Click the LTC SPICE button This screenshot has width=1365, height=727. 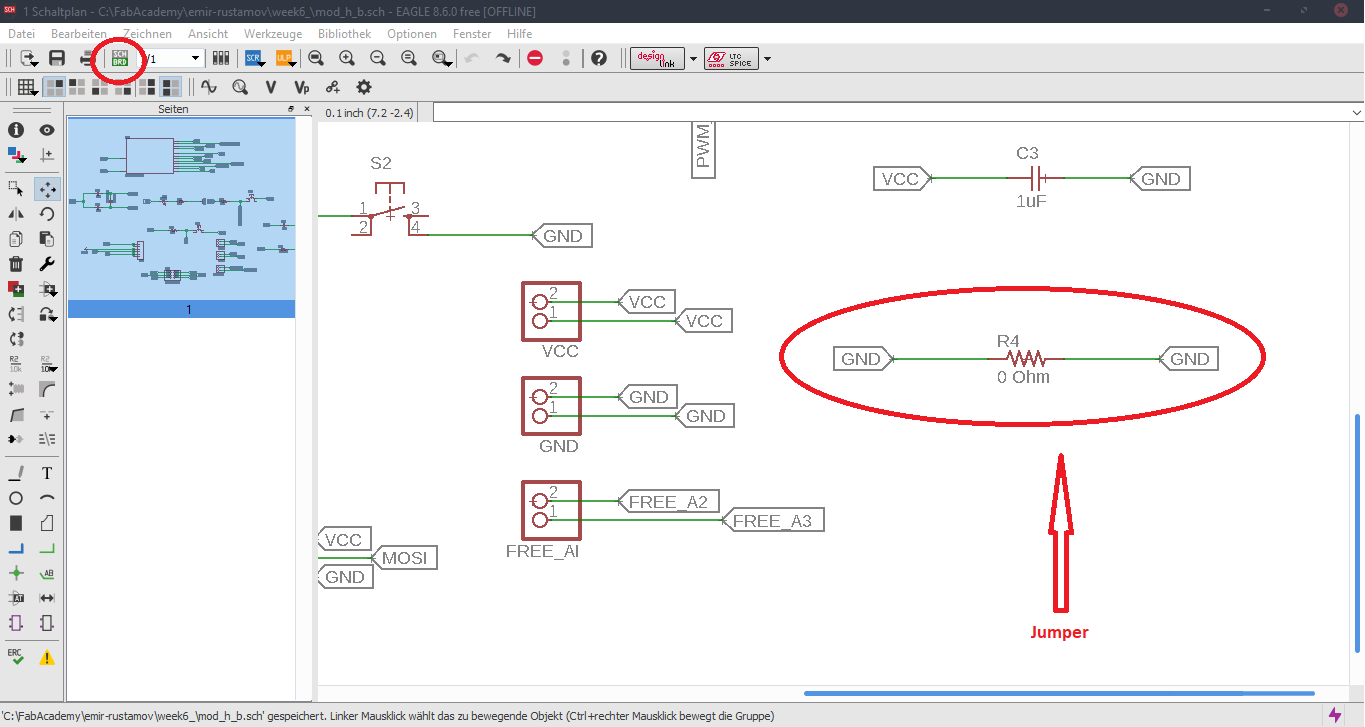[732, 58]
